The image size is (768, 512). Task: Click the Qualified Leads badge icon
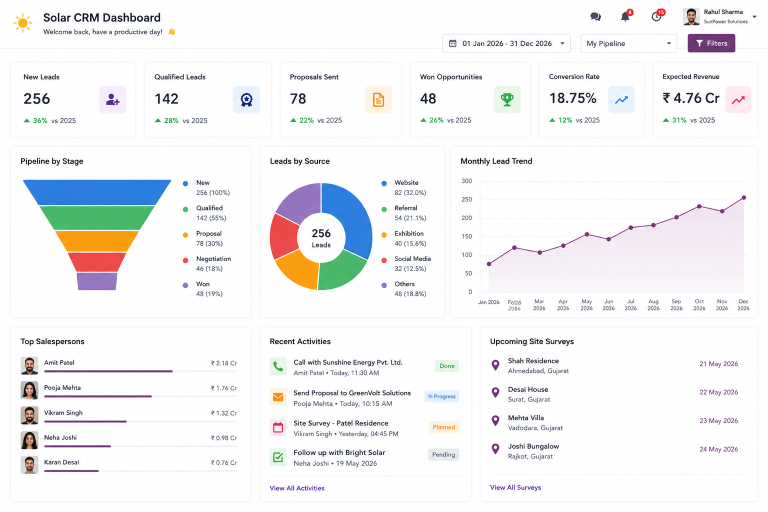[246, 99]
